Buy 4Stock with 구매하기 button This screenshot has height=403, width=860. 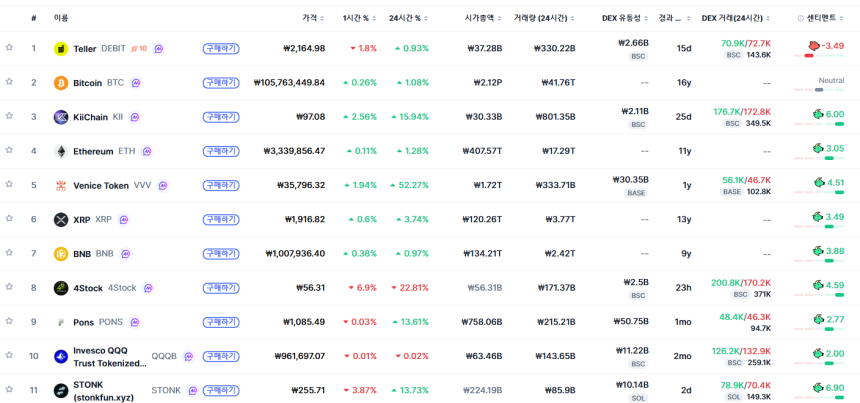(x=221, y=288)
